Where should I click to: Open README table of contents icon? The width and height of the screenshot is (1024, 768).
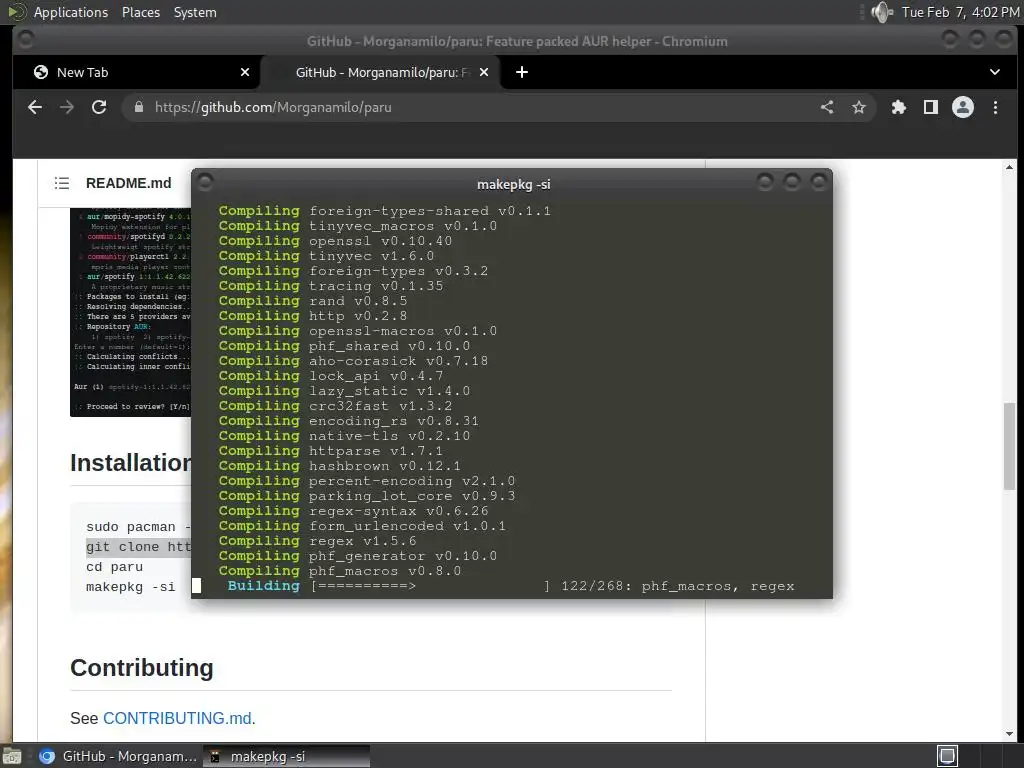point(61,183)
